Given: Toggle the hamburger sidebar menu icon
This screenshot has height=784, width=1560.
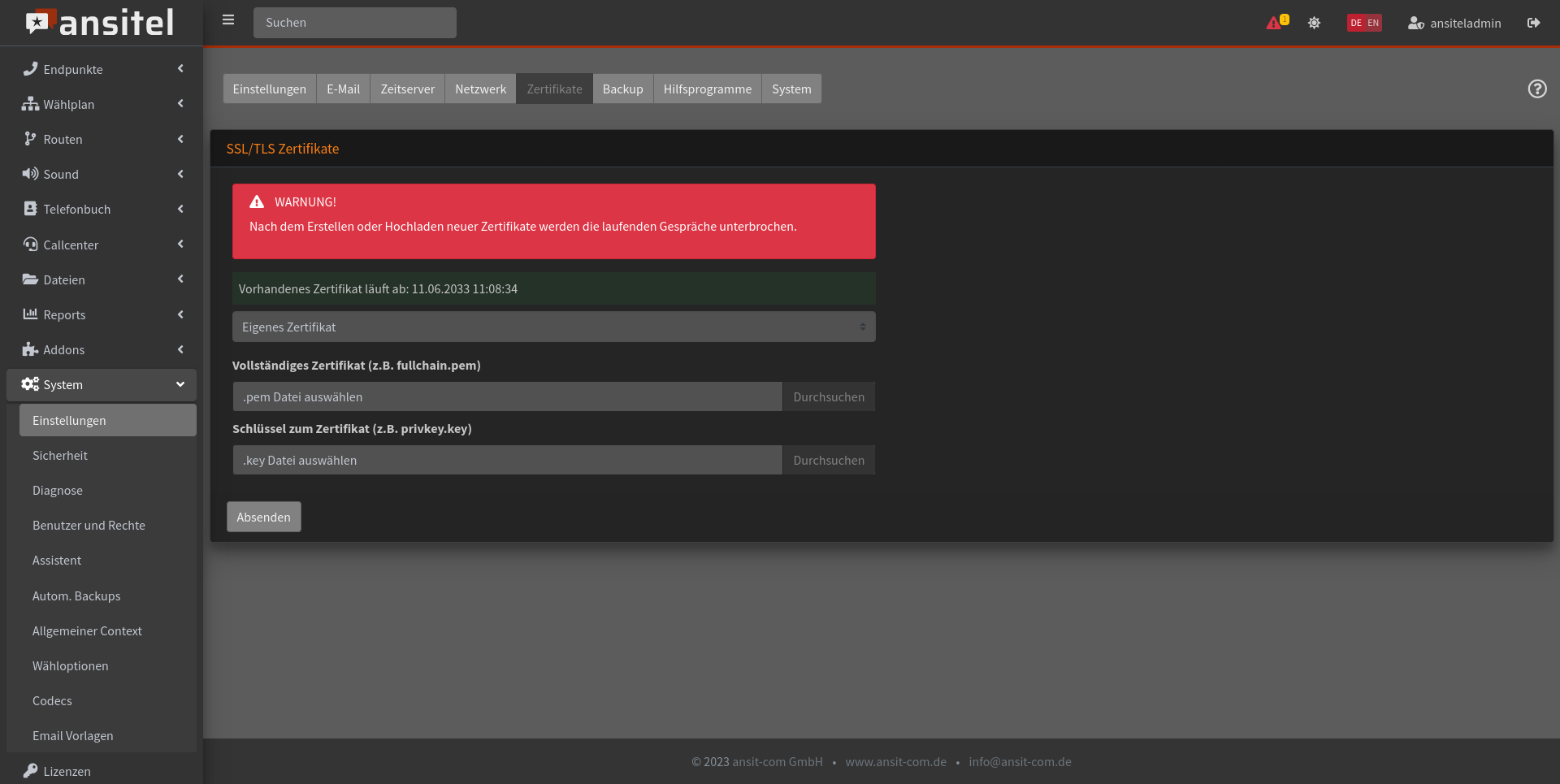Looking at the screenshot, I should (228, 20).
